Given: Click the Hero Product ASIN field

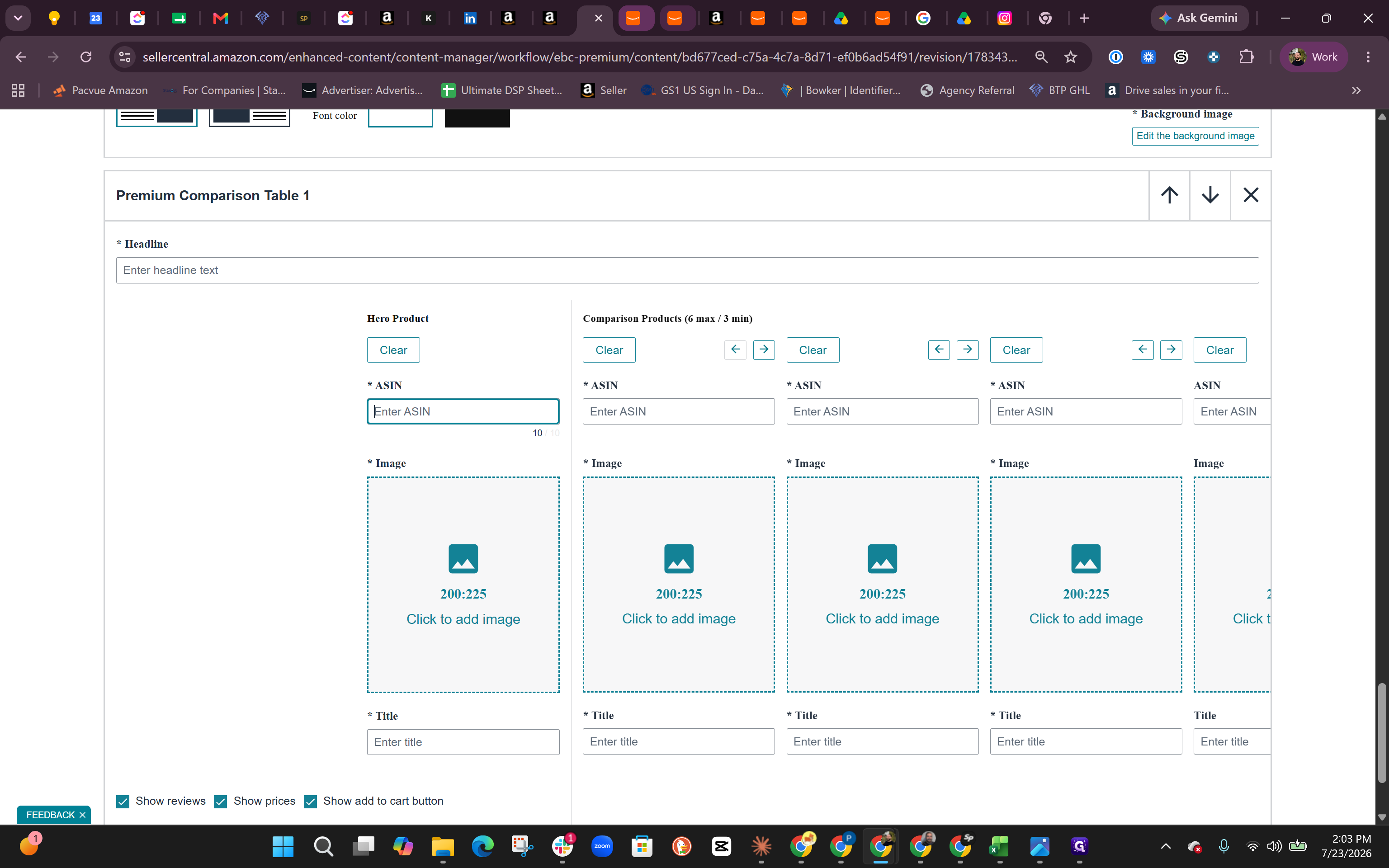Looking at the screenshot, I should pos(463,411).
